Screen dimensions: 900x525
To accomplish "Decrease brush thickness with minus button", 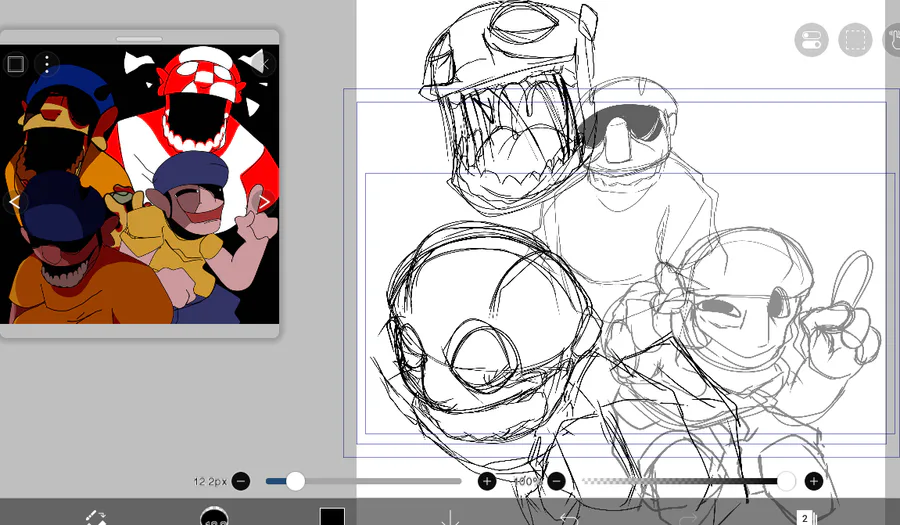I will (x=240, y=481).
